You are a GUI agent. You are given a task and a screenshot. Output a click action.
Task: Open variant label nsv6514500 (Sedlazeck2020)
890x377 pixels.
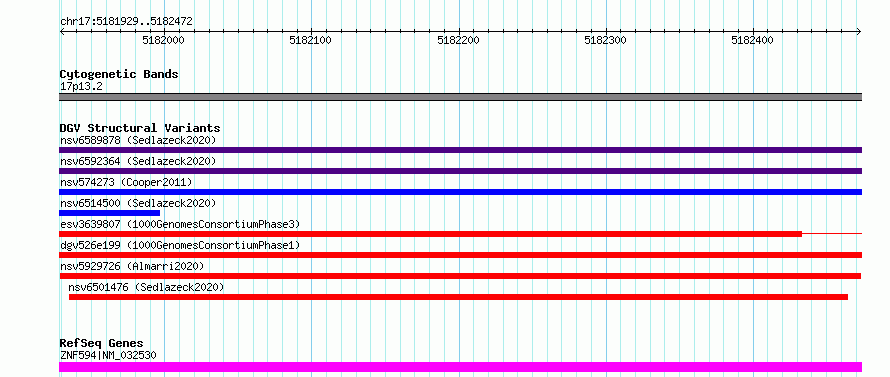138,203
